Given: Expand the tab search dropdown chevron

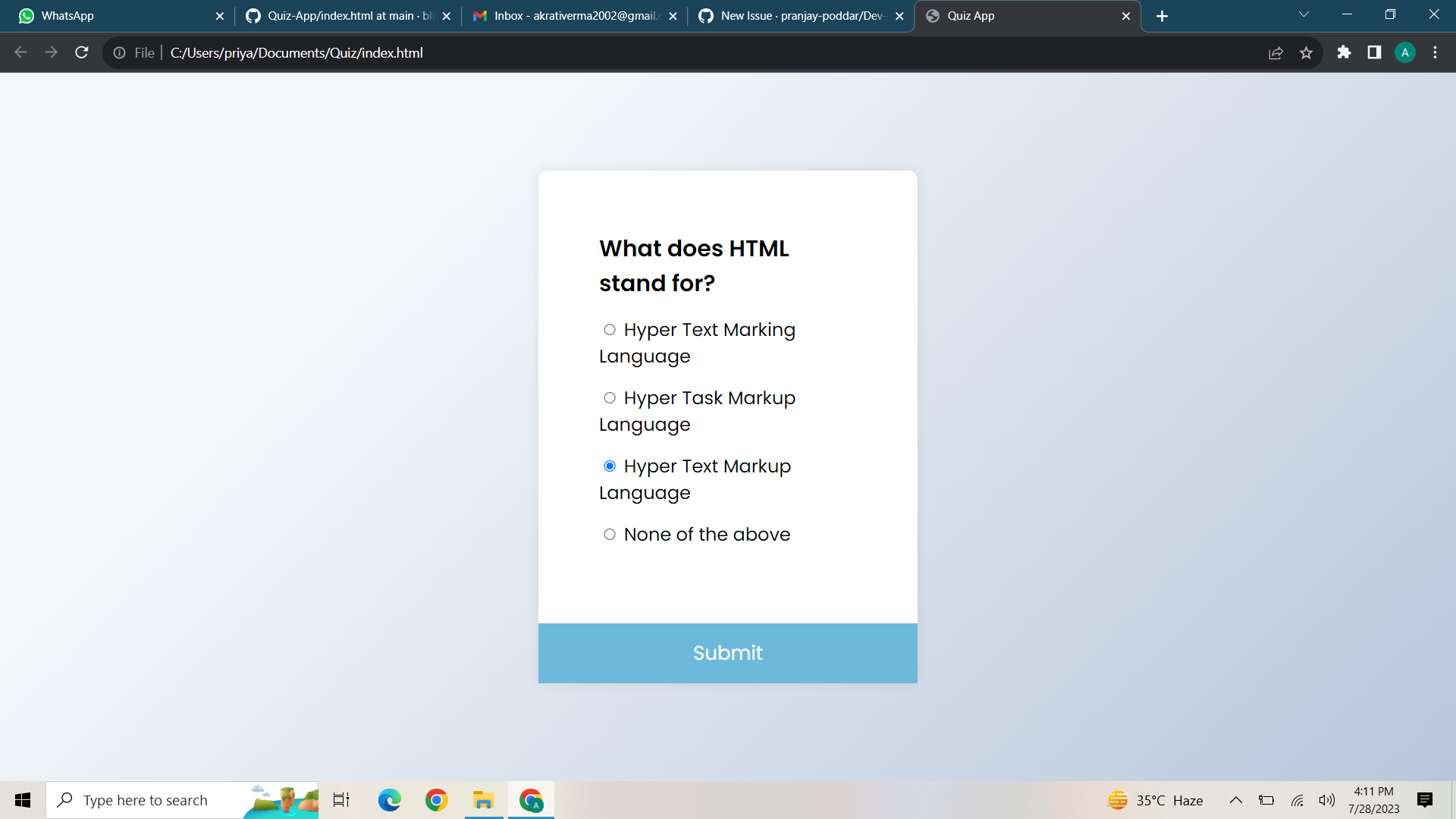Looking at the screenshot, I should tap(1304, 15).
